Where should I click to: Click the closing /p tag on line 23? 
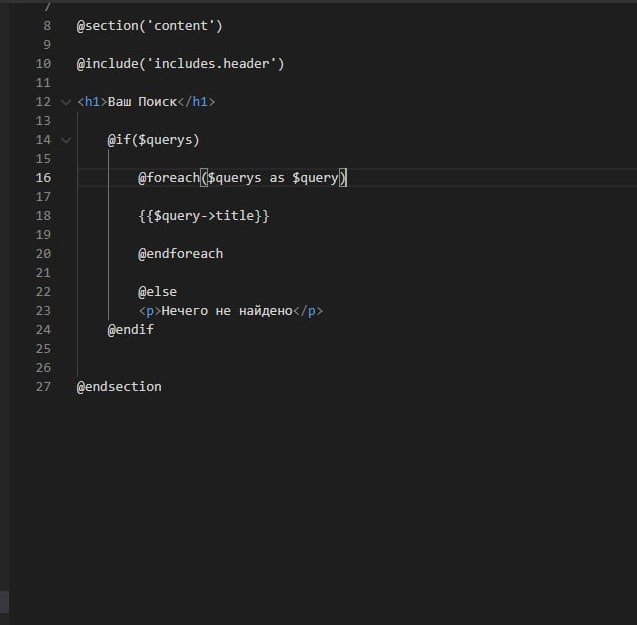point(308,311)
